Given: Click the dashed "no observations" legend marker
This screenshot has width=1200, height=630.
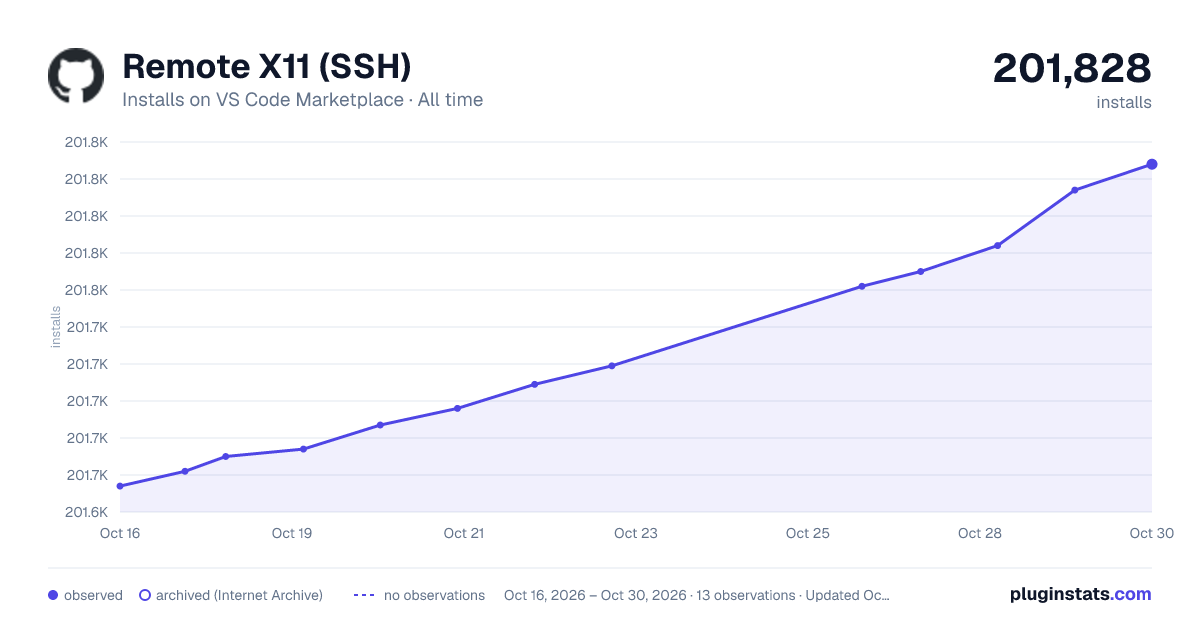Looking at the screenshot, I should (364, 595).
